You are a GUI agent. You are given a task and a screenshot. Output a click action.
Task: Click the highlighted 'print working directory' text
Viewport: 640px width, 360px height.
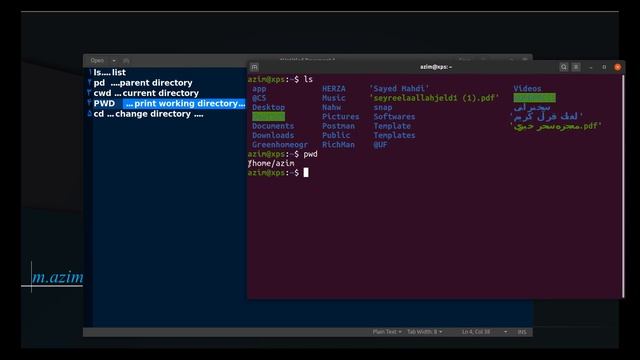point(184,103)
